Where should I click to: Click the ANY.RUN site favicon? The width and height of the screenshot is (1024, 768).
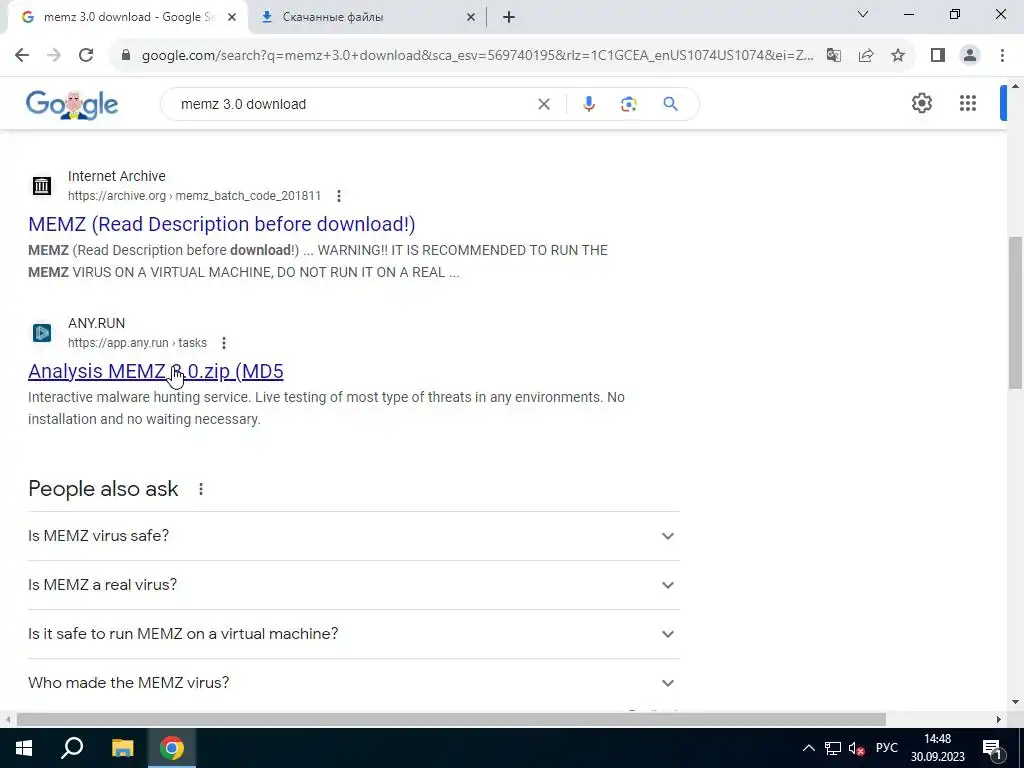pos(42,332)
